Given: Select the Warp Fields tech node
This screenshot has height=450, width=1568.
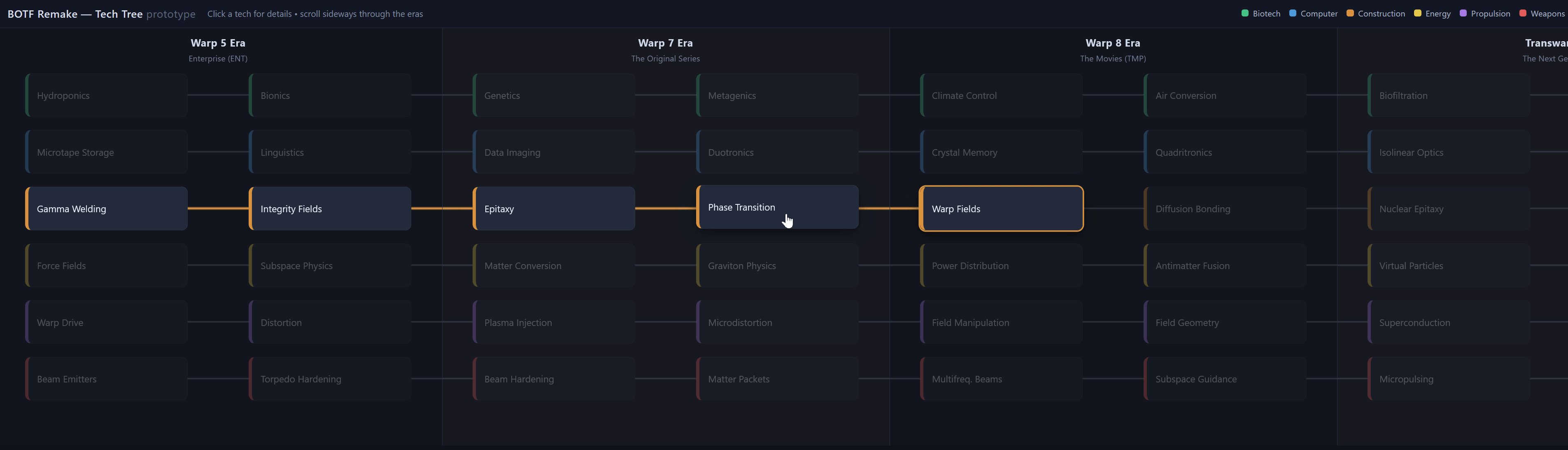Looking at the screenshot, I should [1001, 209].
